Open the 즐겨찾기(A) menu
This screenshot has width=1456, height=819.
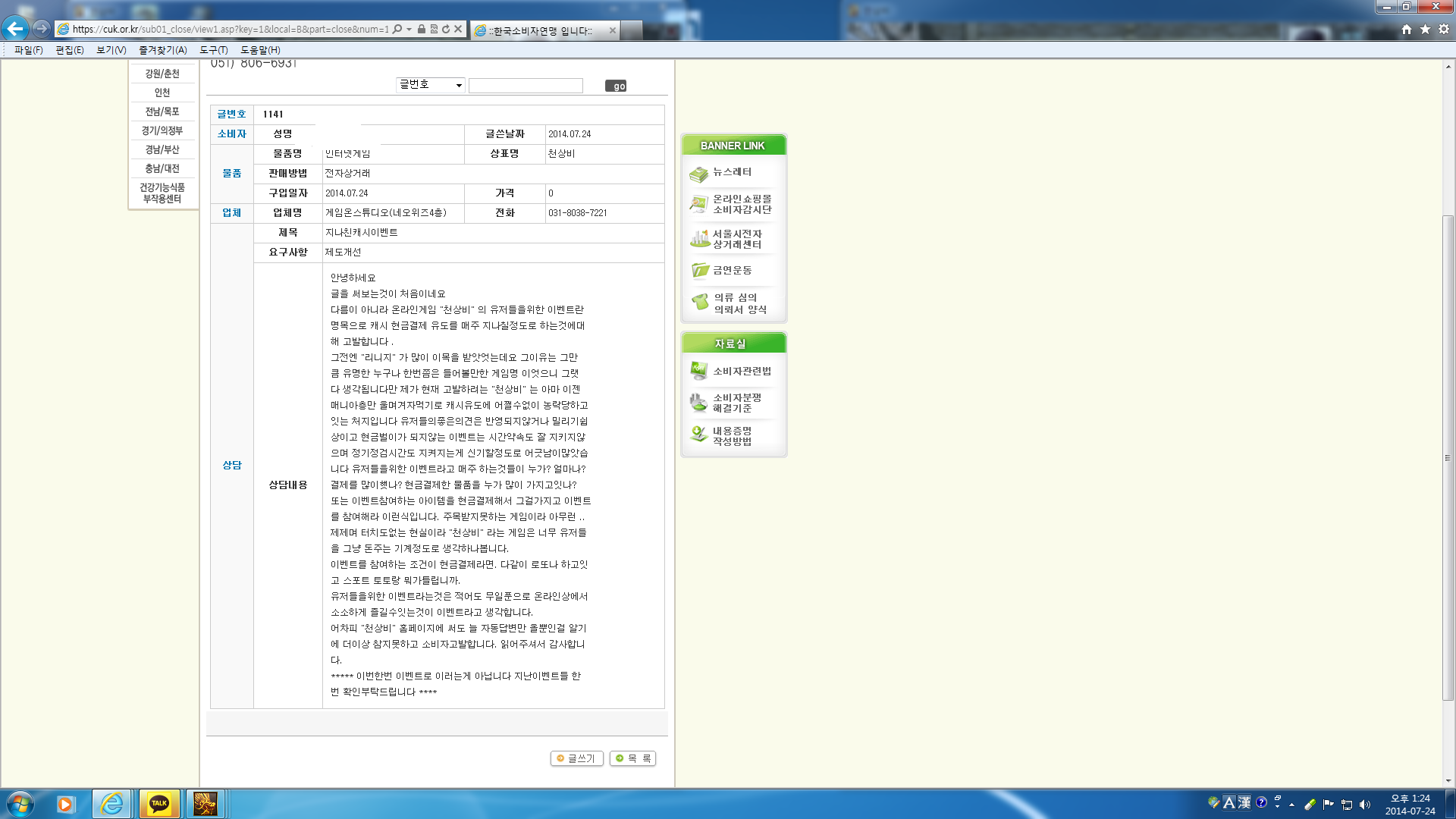[x=162, y=50]
